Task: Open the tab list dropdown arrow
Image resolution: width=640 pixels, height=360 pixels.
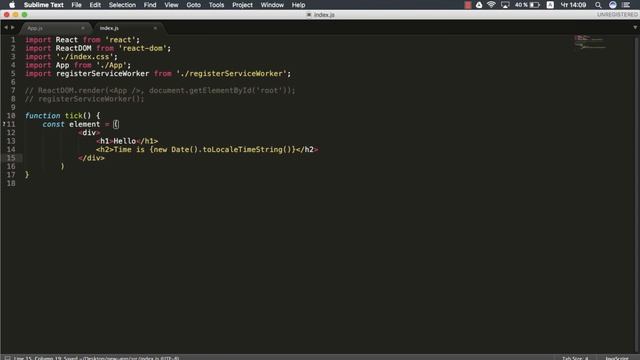Action: [635, 27]
